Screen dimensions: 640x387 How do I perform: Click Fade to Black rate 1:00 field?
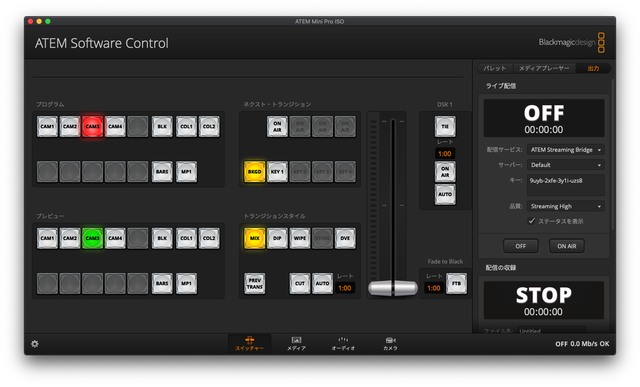pyautogui.click(x=433, y=288)
